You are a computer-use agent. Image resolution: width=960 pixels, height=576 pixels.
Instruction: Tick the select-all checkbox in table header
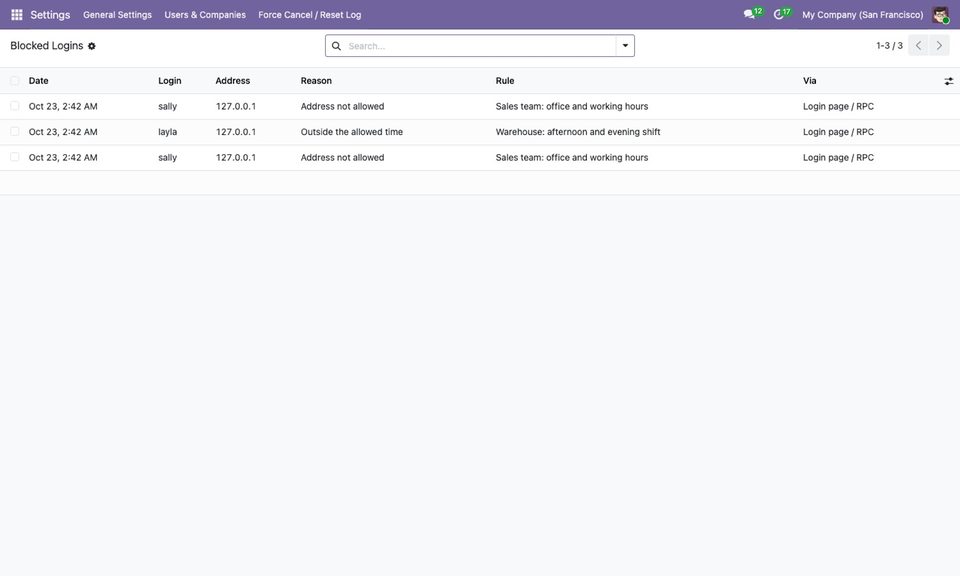[15, 81]
